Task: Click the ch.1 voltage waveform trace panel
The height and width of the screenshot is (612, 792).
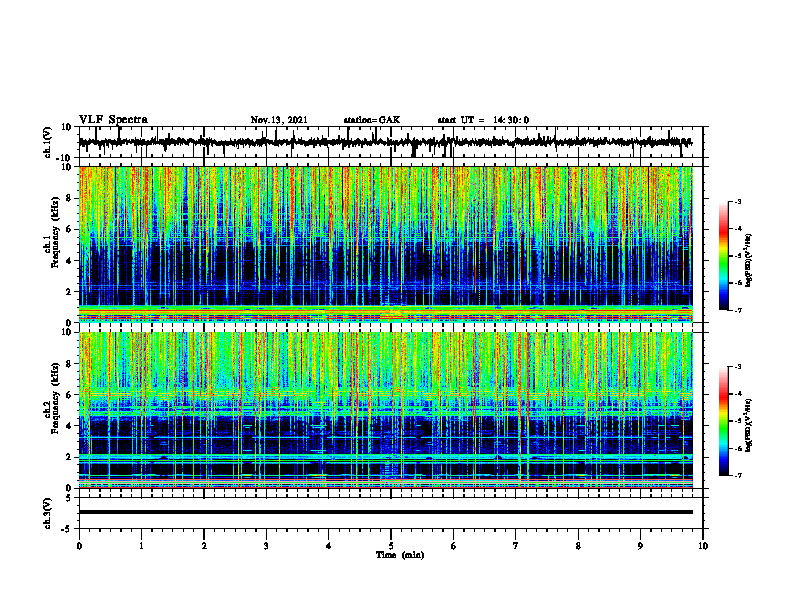Action: coord(391,142)
